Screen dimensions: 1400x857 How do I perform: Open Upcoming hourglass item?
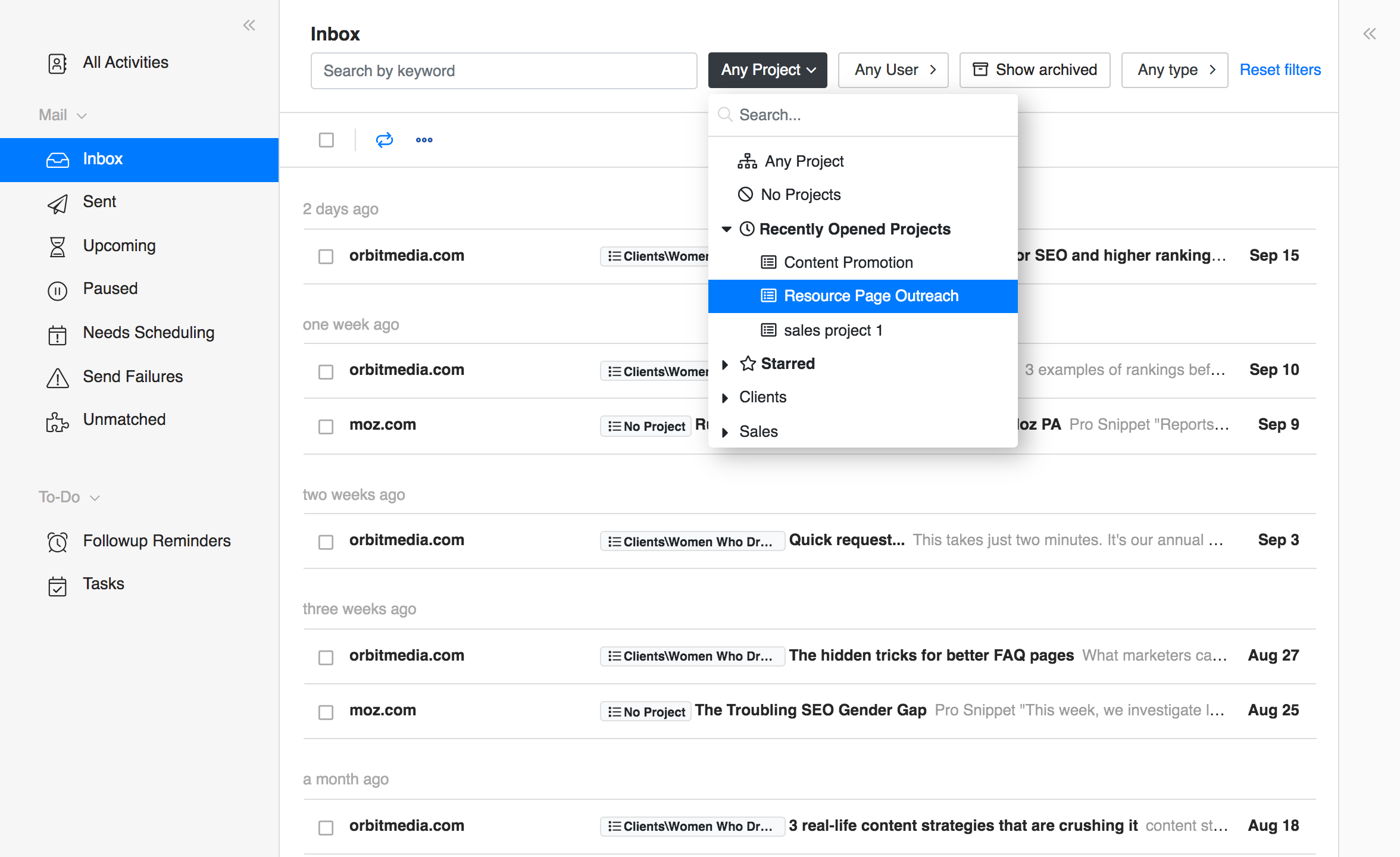[x=58, y=246]
